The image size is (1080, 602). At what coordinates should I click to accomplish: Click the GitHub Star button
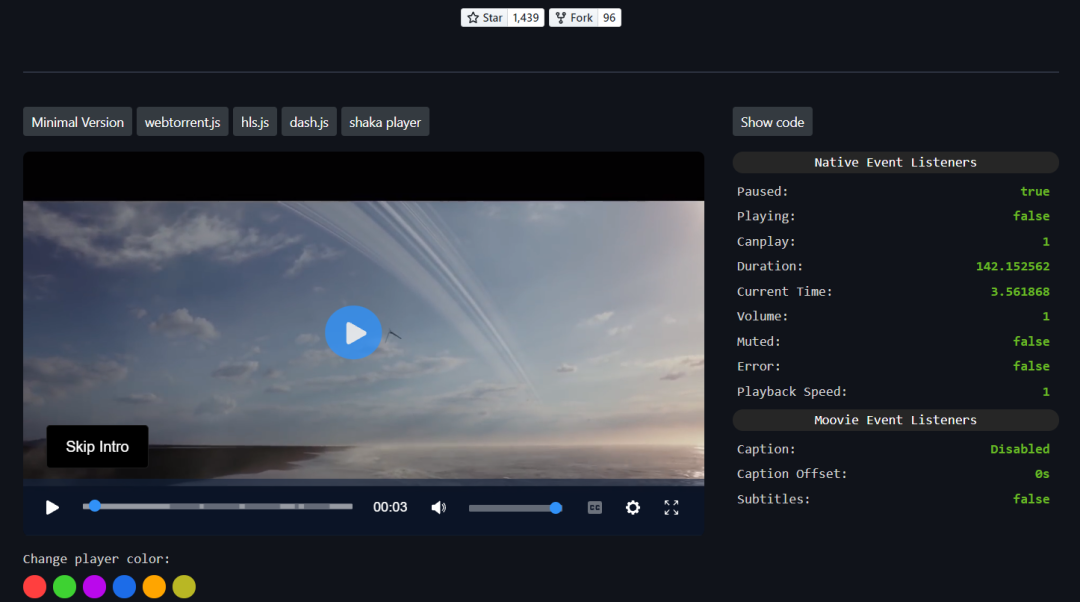pyautogui.click(x=484, y=18)
